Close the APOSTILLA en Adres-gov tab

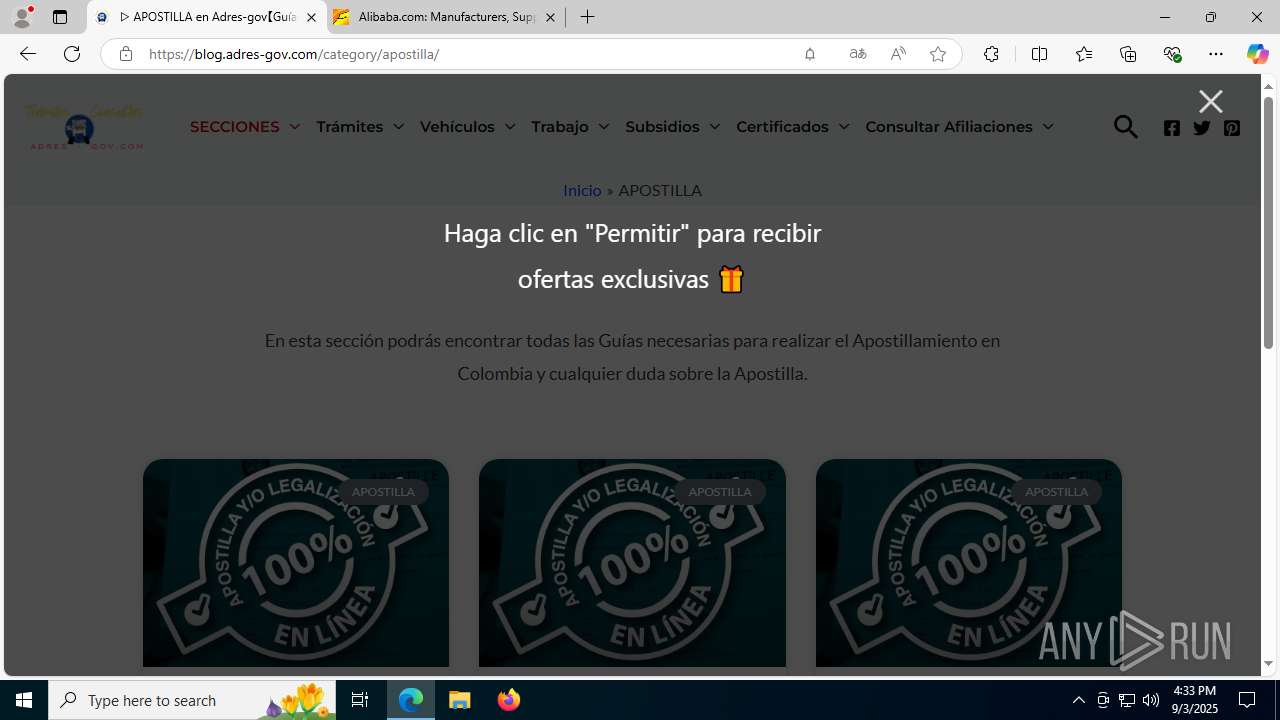(311, 17)
